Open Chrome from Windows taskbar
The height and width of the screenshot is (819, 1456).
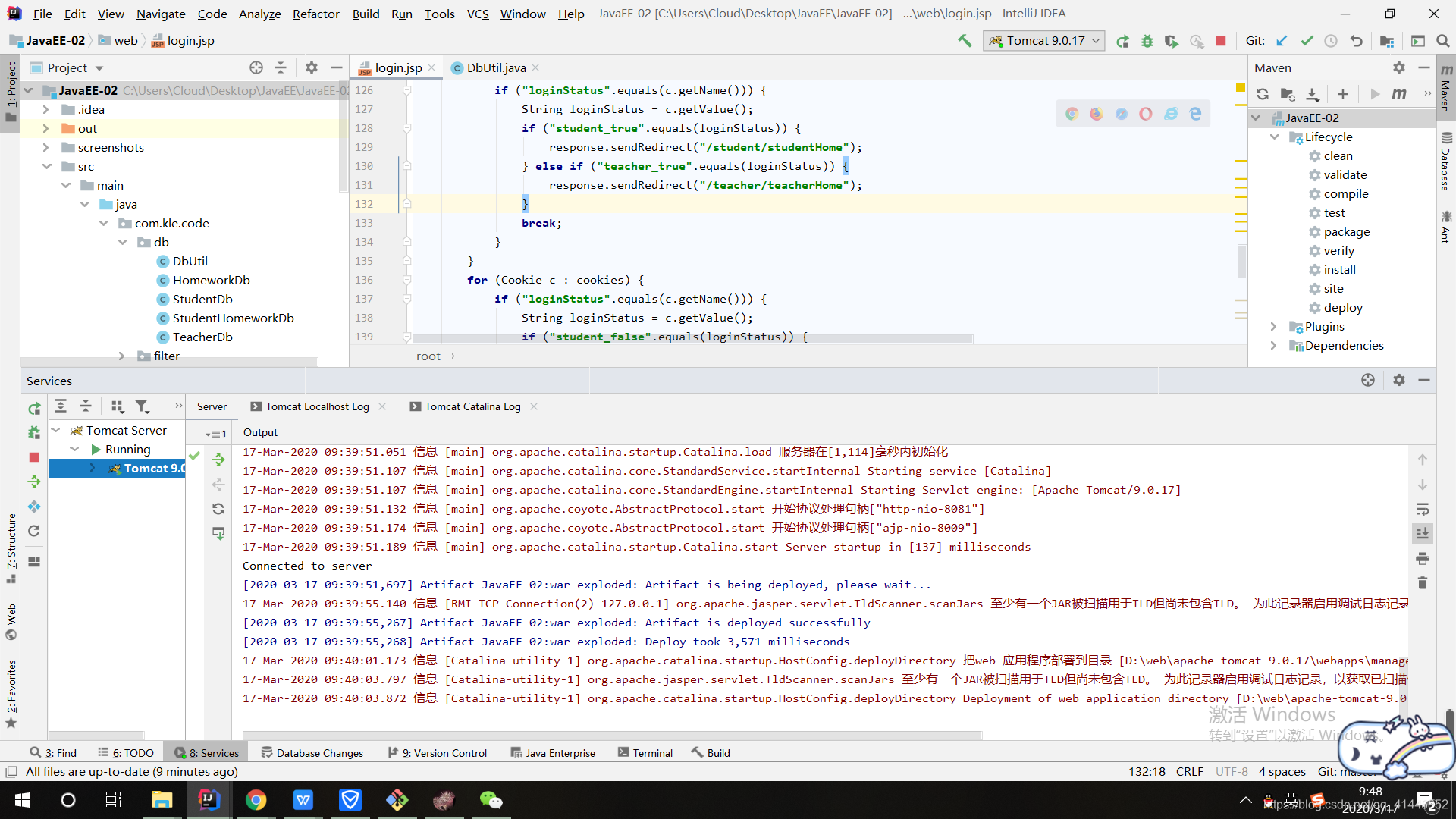[x=256, y=800]
